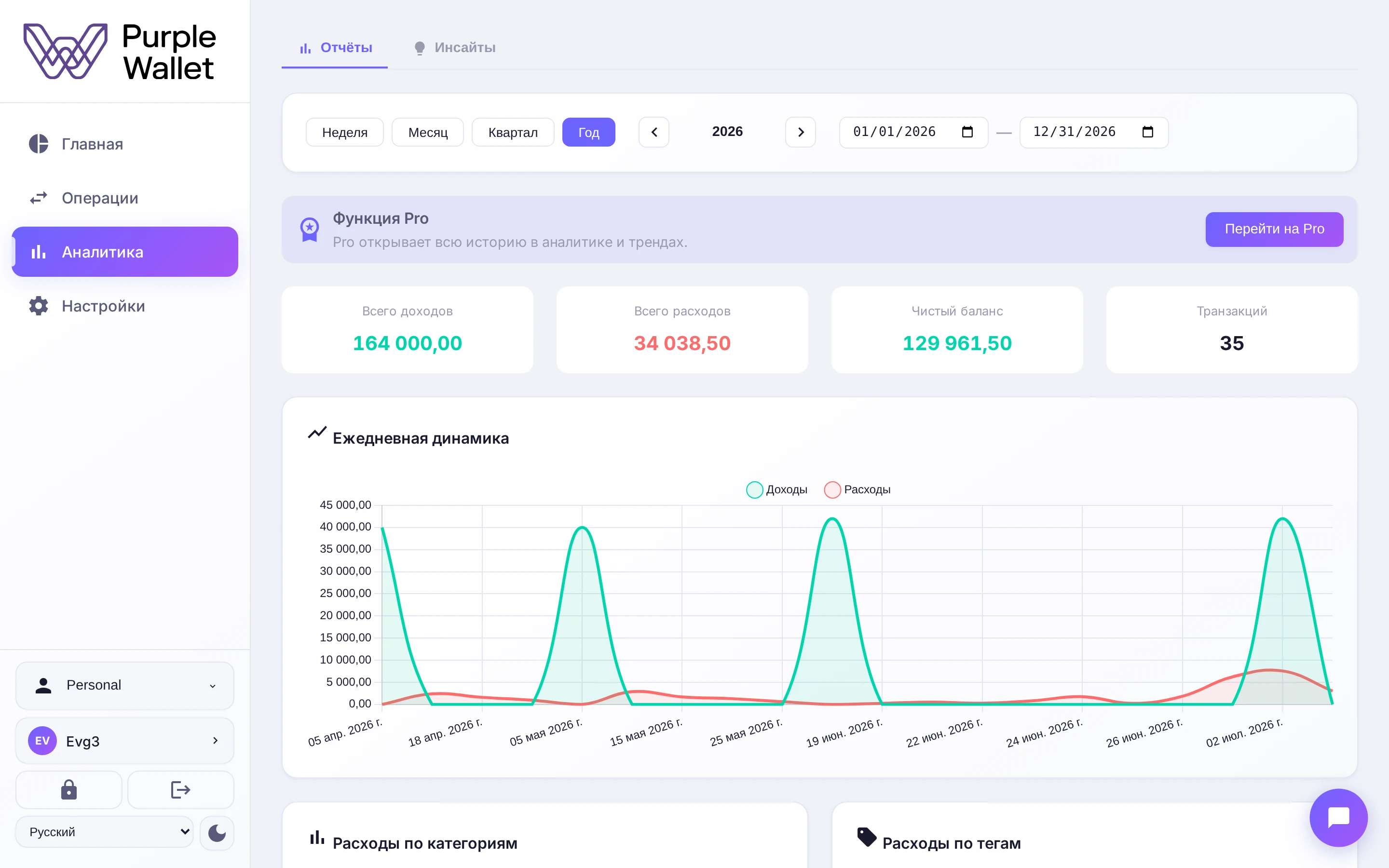The height and width of the screenshot is (868, 1389).
Task: Go to next year arrow
Action: pos(800,132)
